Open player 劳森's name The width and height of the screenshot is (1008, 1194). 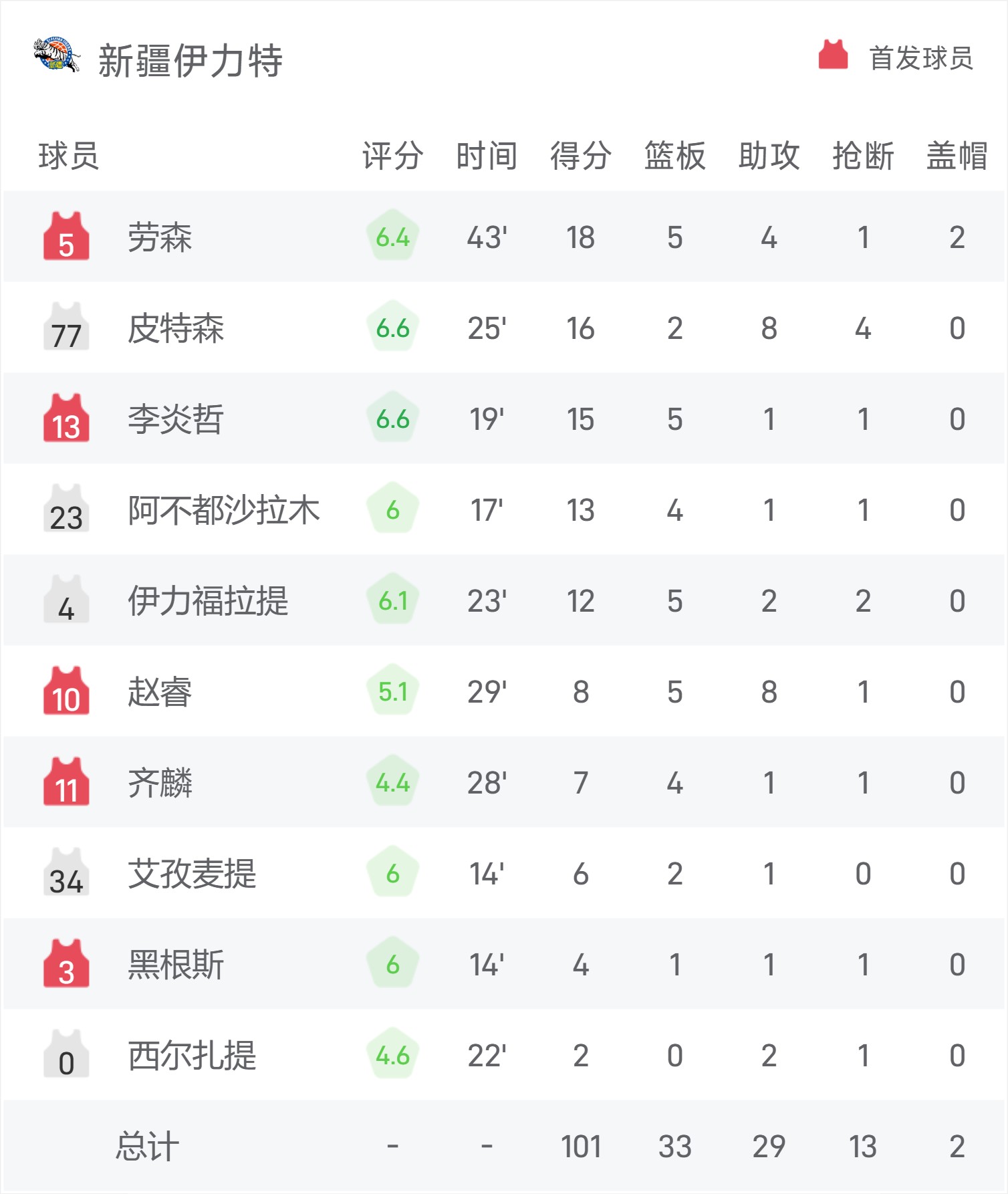(x=160, y=237)
